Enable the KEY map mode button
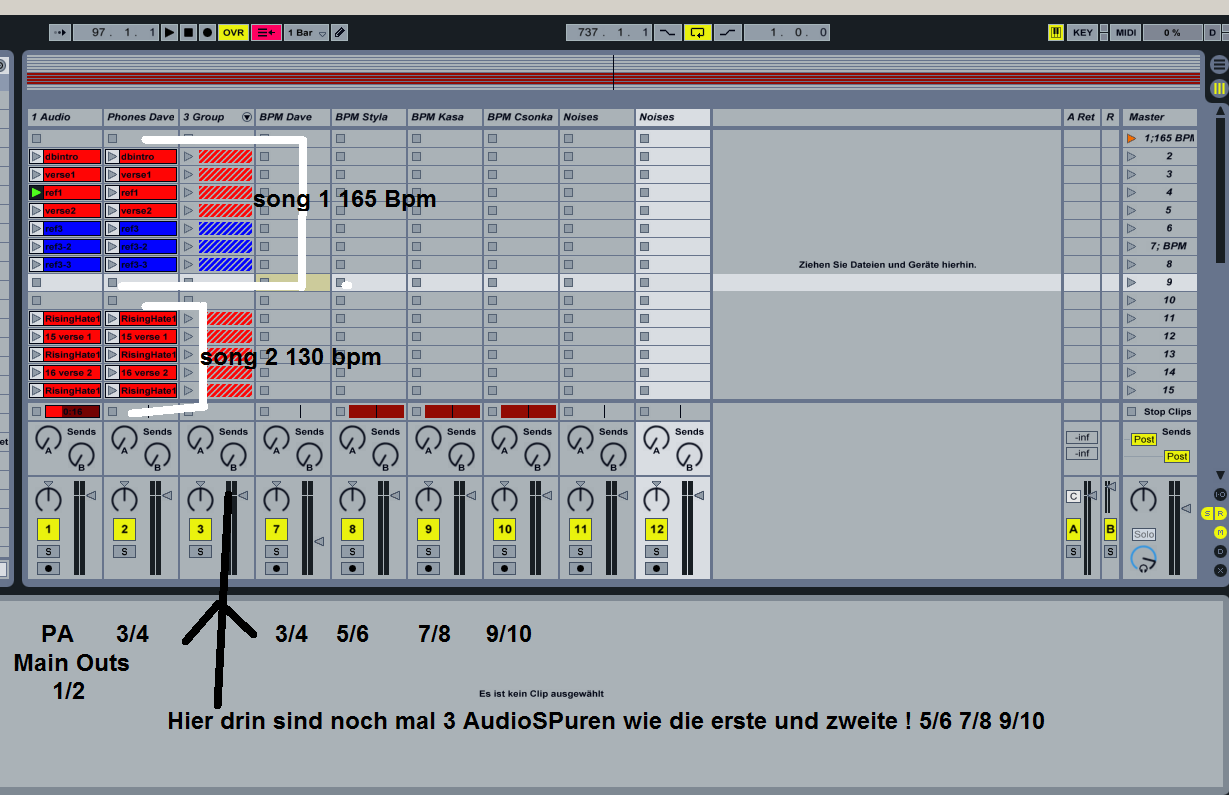The height and width of the screenshot is (795, 1229). click(x=1083, y=33)
